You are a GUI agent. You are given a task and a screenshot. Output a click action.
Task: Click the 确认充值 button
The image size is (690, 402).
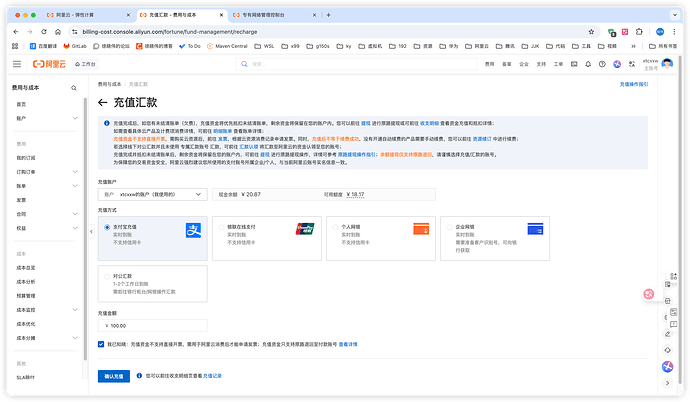coord(115,376)
